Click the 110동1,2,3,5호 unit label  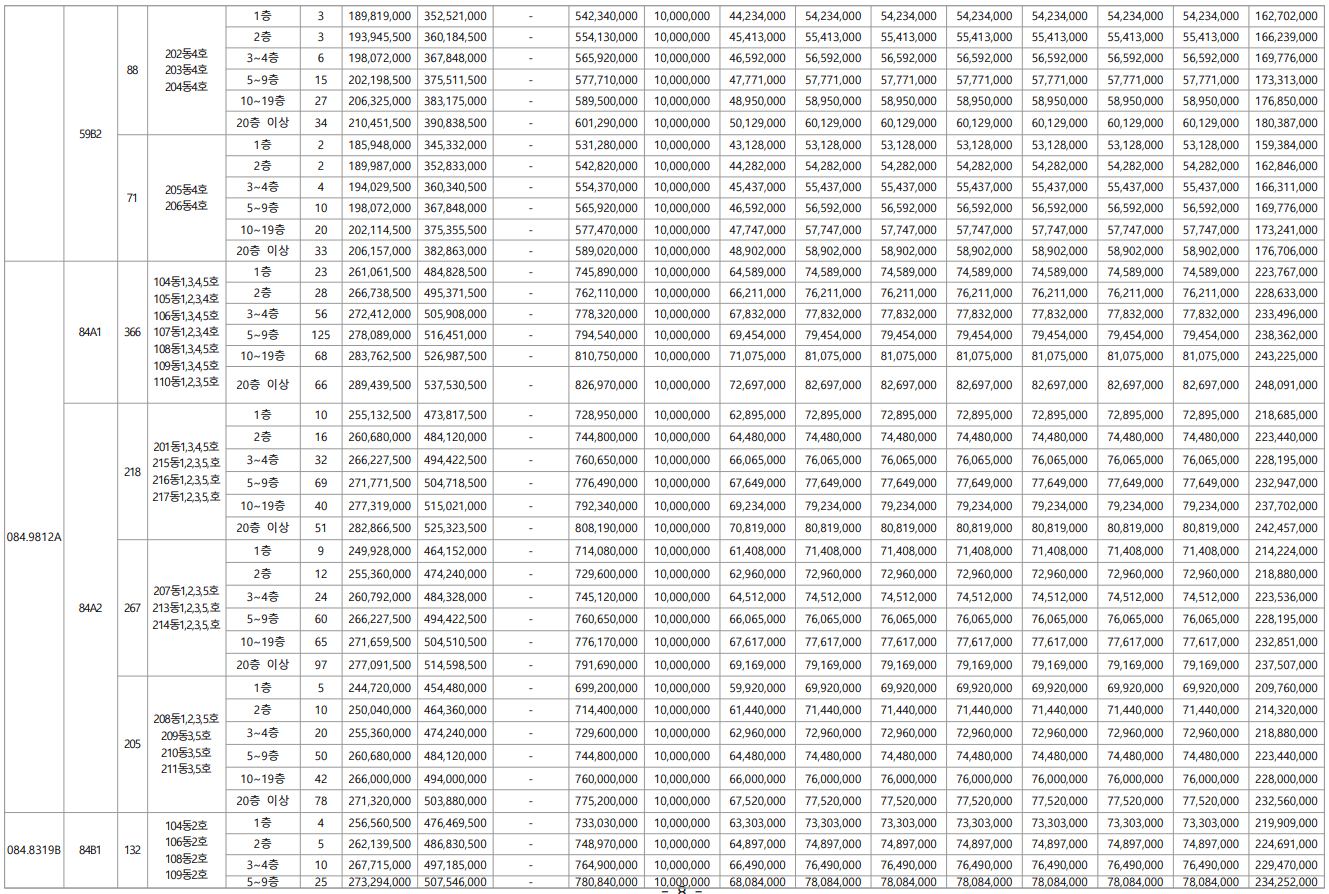(x=189, y=383)
